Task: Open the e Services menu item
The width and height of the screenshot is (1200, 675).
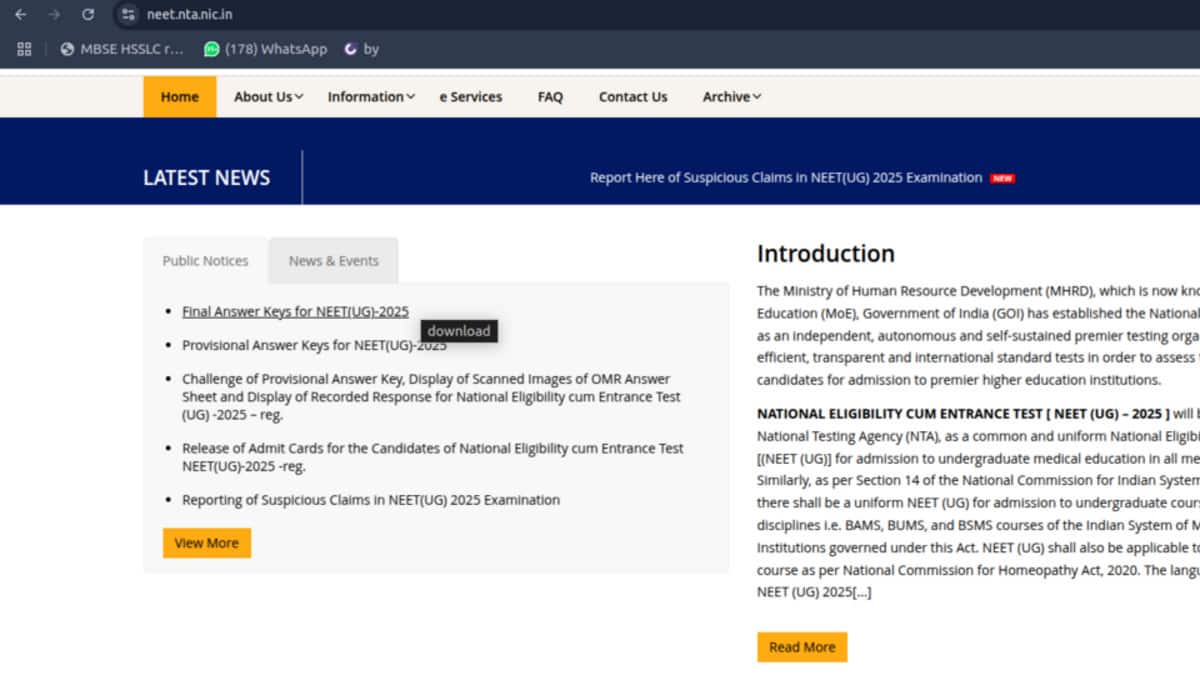Action: point(471,97)
